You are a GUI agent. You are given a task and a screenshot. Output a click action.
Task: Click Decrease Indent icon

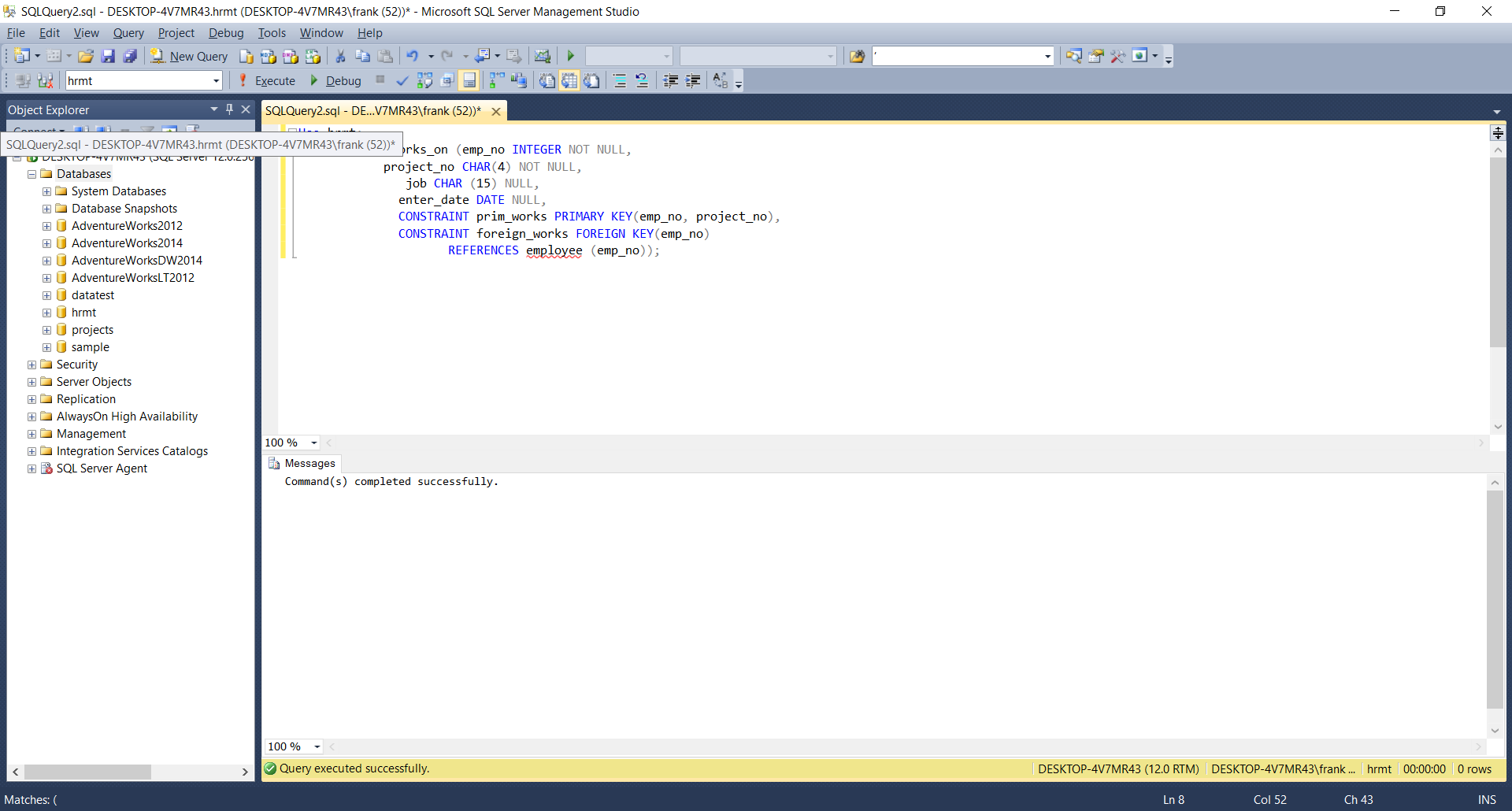coord(670,80)
